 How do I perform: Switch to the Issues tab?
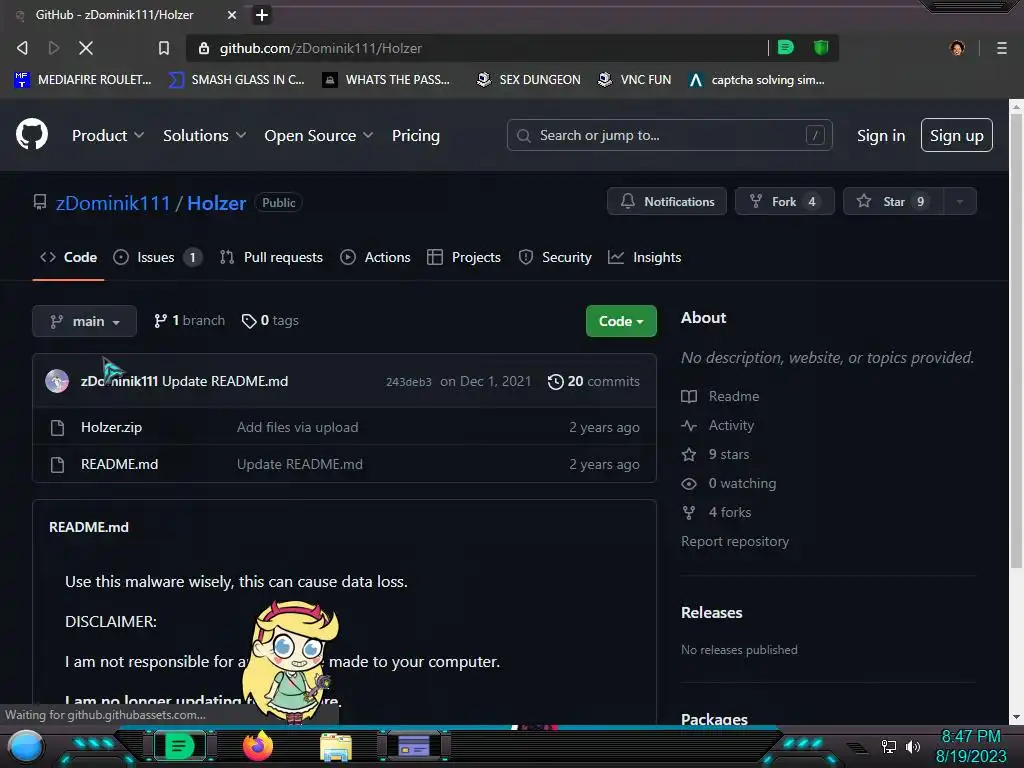[157, 257]
